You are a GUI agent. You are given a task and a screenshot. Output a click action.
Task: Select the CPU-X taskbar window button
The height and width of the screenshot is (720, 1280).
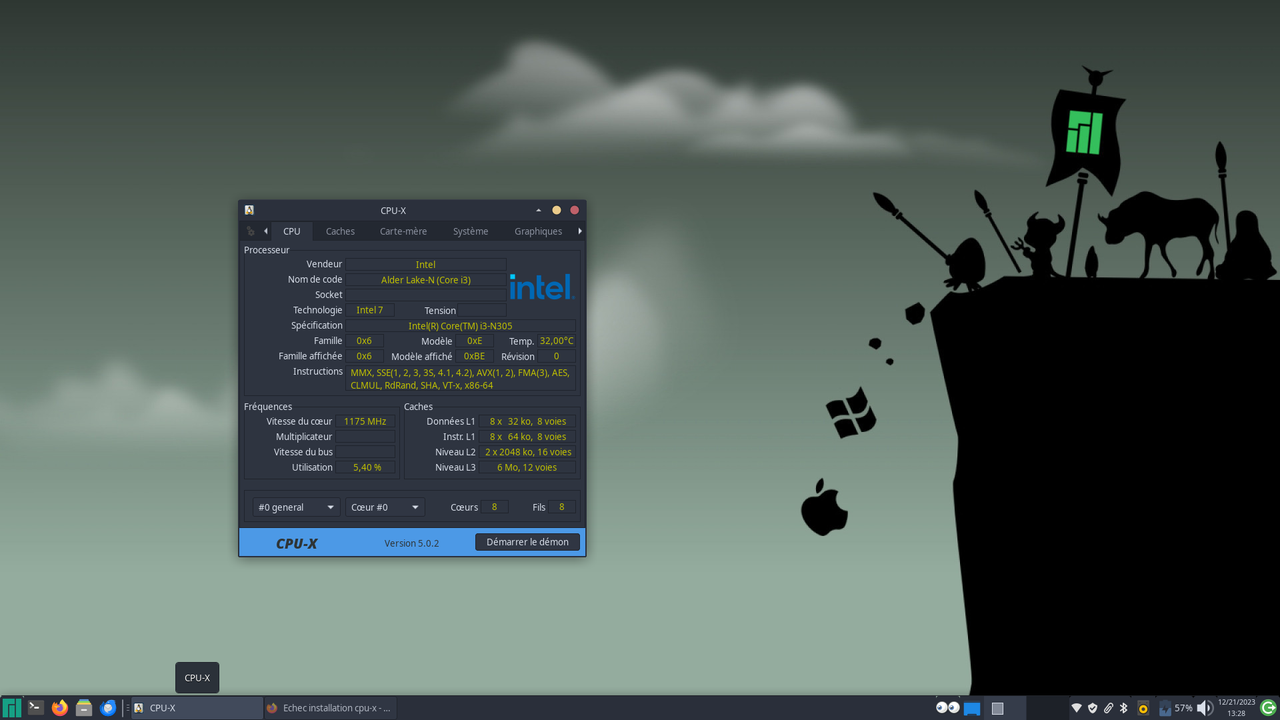tap(197, 708)
